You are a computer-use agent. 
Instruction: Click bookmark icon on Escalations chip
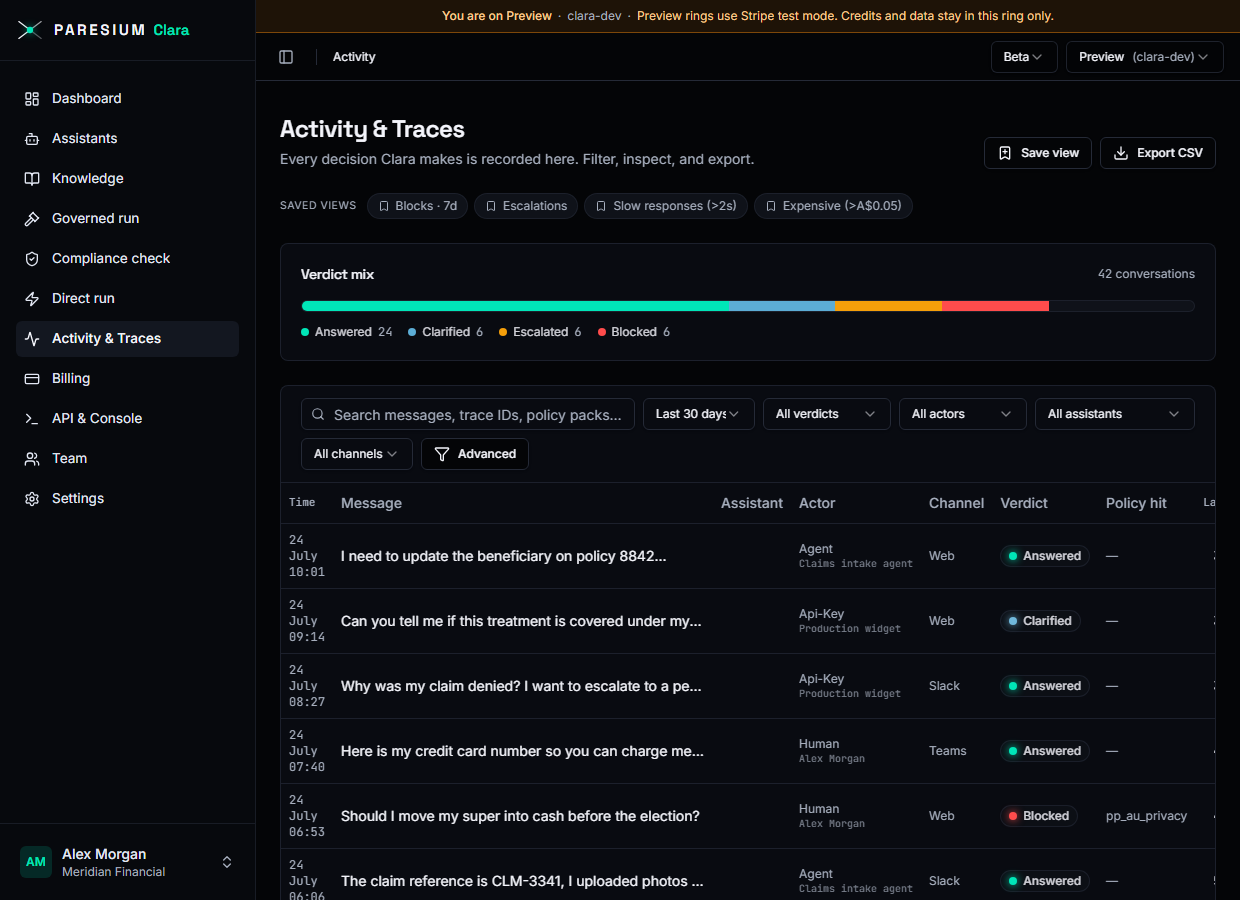click(x=491, y=206)
